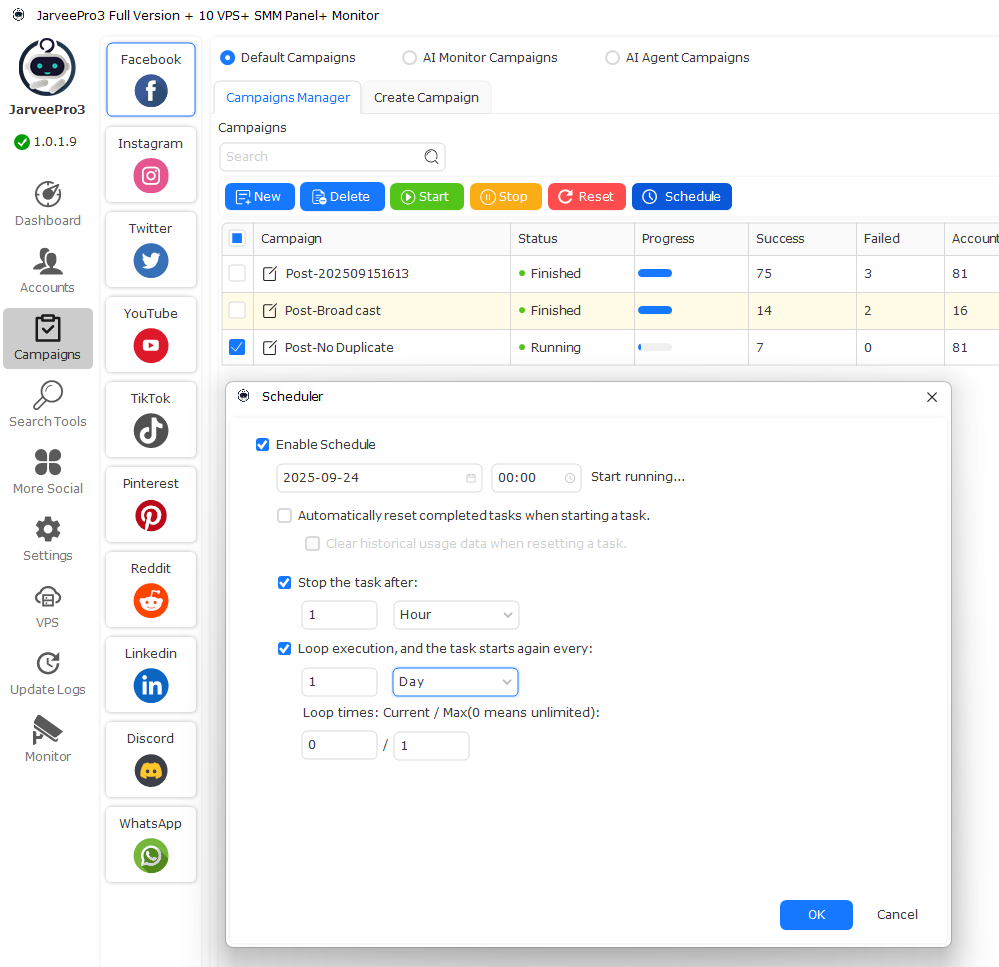Select the Reddit platform

[x=151, y=590]
